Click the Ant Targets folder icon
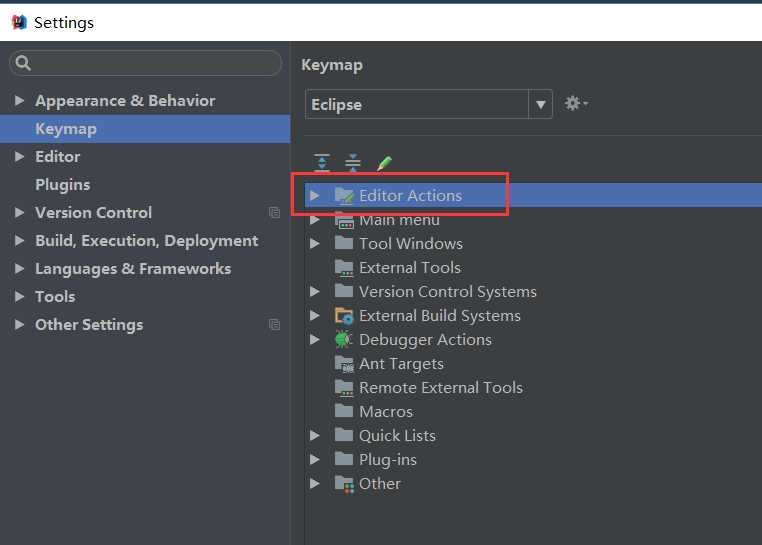 pos(344,364)
